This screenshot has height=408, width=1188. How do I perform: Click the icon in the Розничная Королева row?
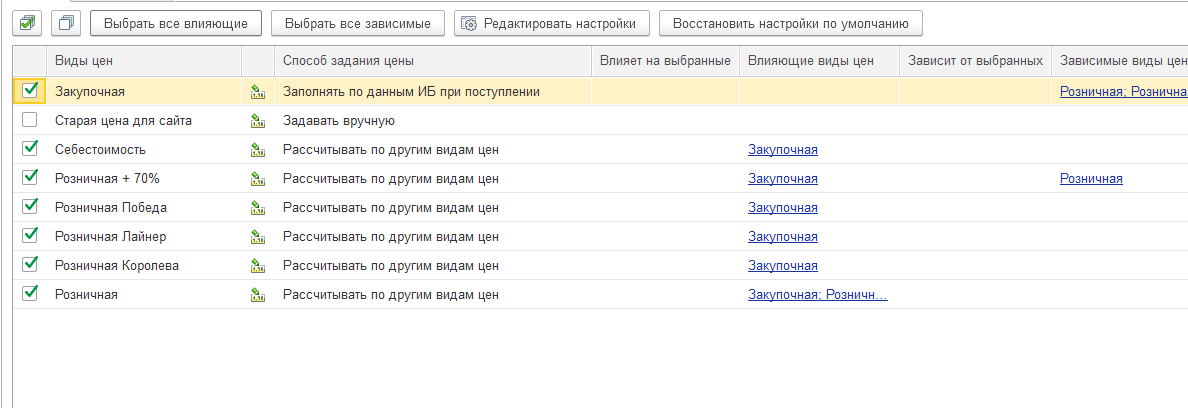pos(258,266)
